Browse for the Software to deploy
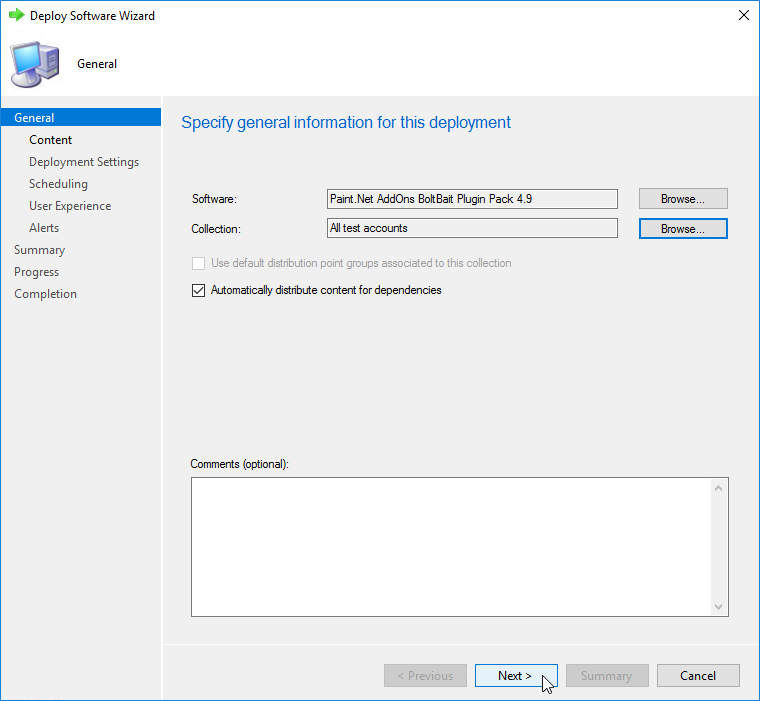 click(683, 199)
